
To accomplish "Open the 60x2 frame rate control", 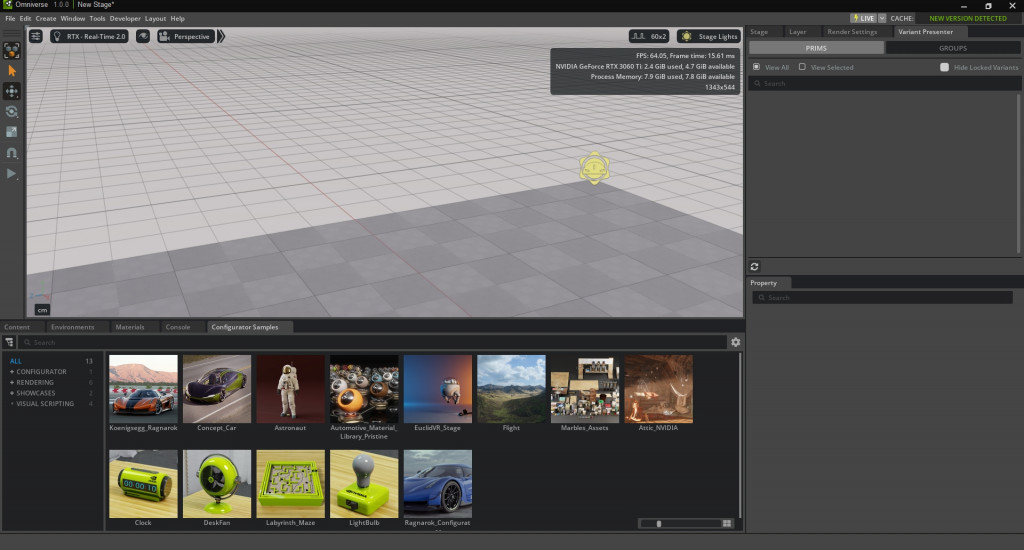I will click(x=649, y=37).
